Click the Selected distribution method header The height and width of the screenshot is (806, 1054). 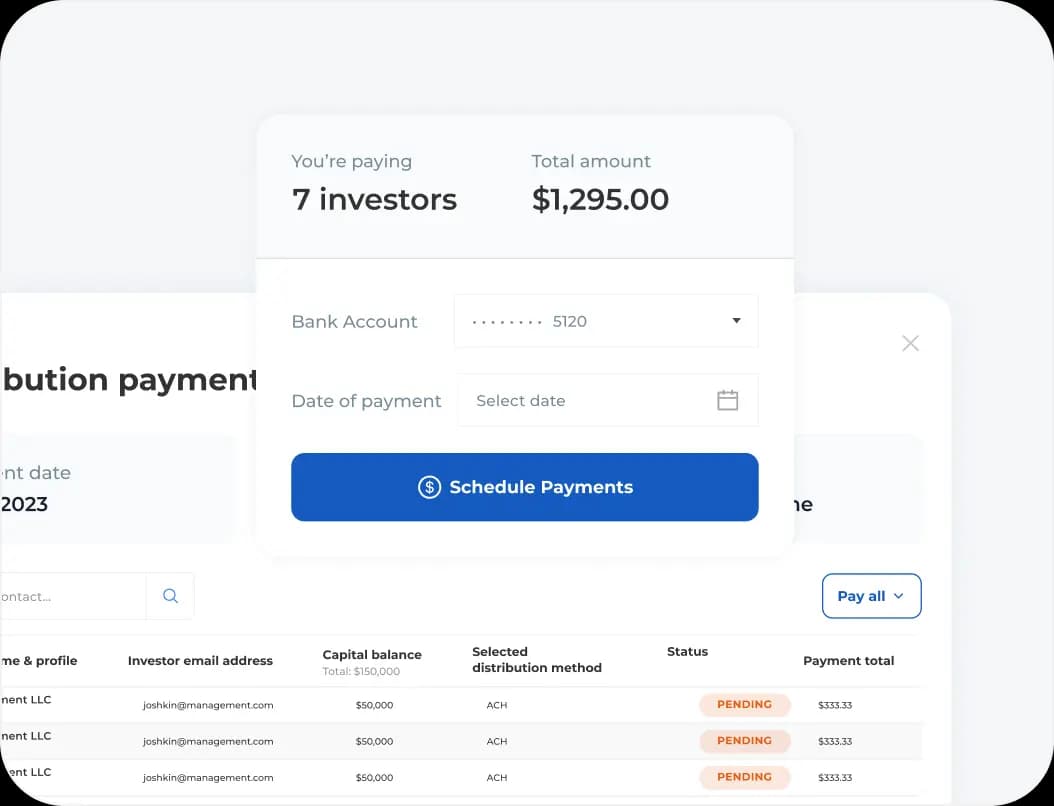(x=537, y=659)
